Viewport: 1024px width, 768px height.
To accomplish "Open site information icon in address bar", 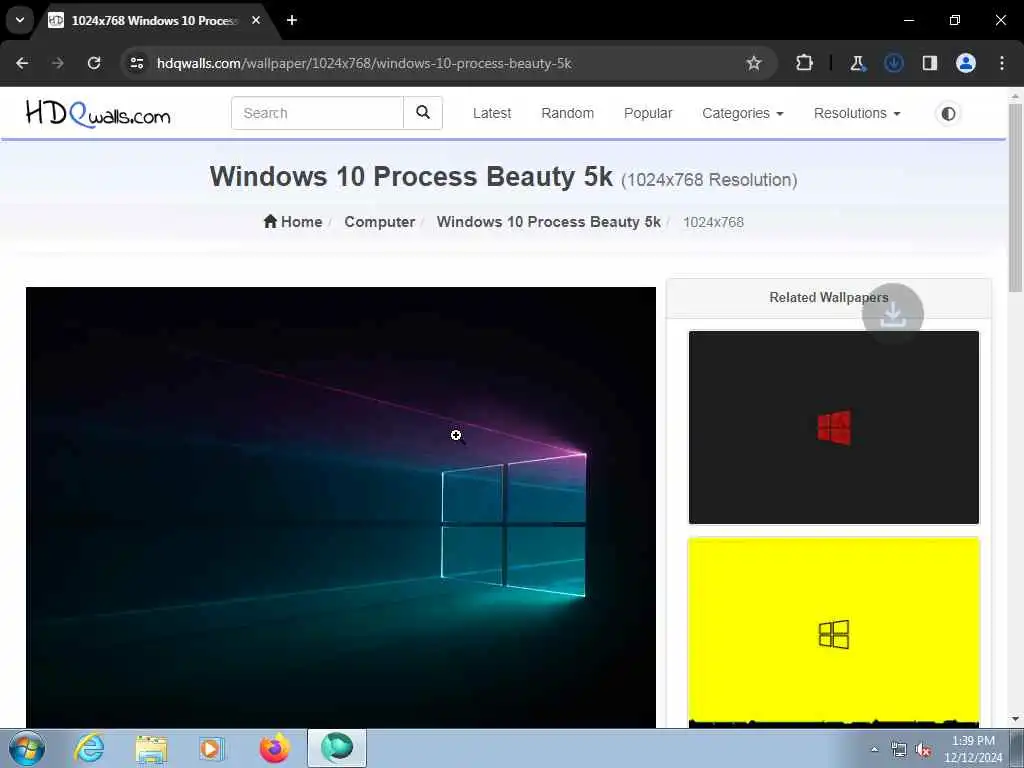I will coord(136,63).
